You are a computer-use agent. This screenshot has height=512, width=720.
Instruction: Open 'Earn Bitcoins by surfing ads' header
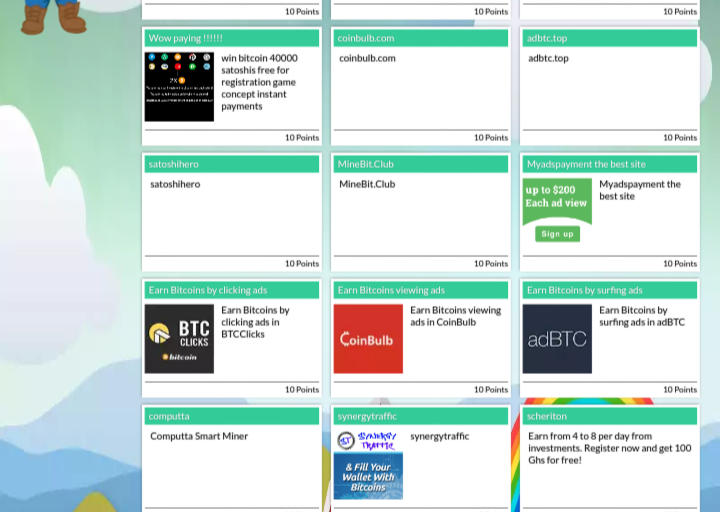(x=585, y=290)
